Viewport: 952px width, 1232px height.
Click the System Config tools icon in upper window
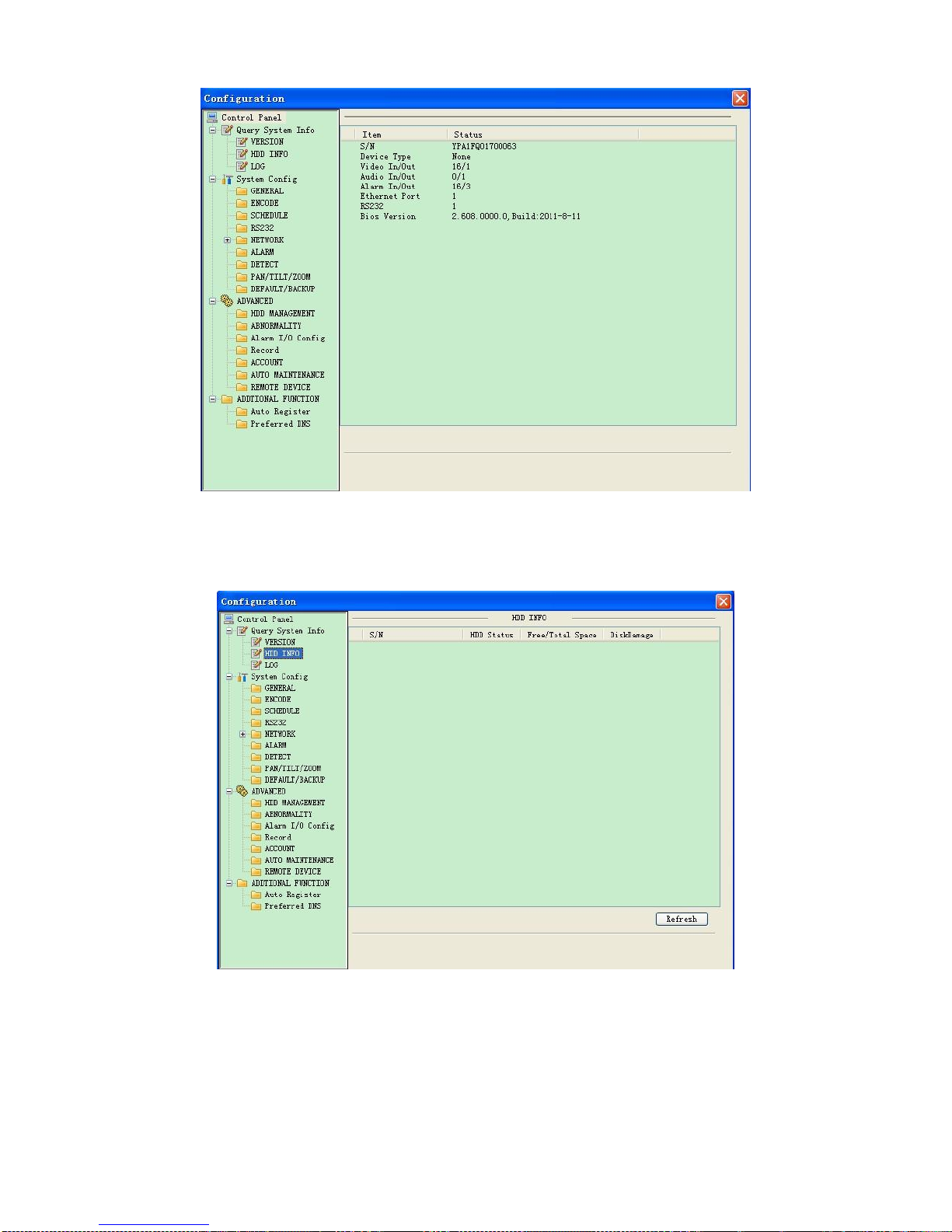227,179
